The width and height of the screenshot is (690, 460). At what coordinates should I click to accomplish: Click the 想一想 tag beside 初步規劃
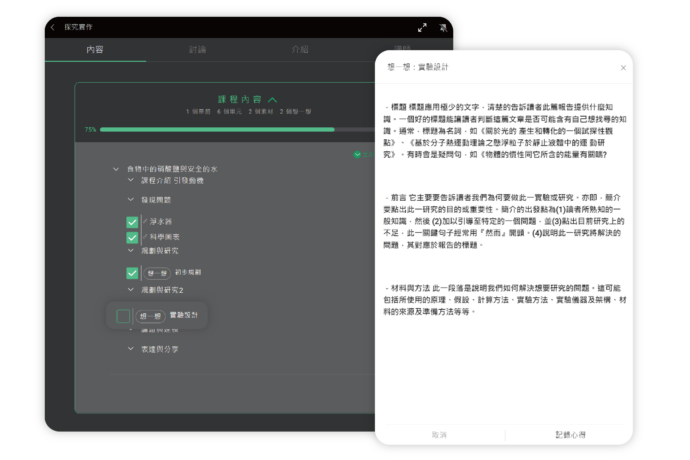click(x=157, y=272)
